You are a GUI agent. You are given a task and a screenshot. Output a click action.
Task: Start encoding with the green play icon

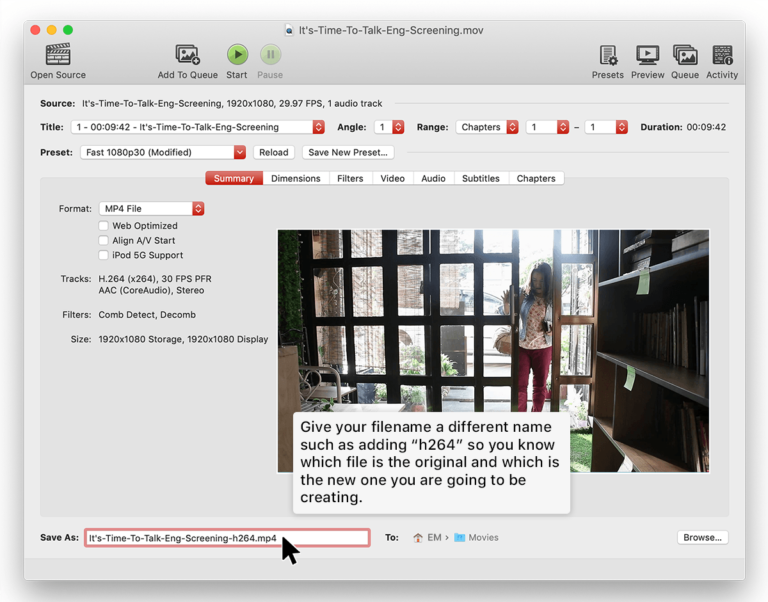237,54
